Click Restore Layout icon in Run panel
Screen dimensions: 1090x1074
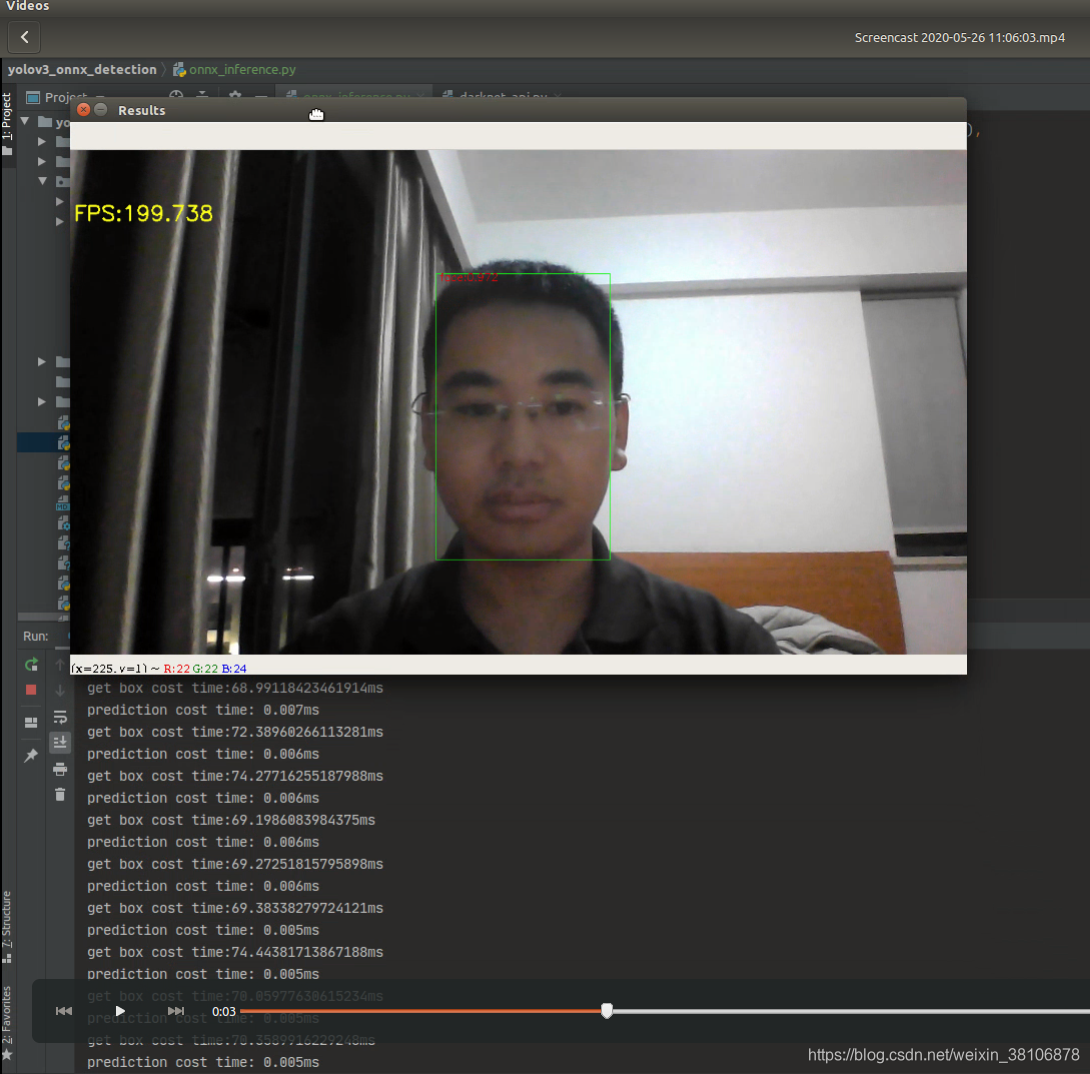[x=31, y=722]
